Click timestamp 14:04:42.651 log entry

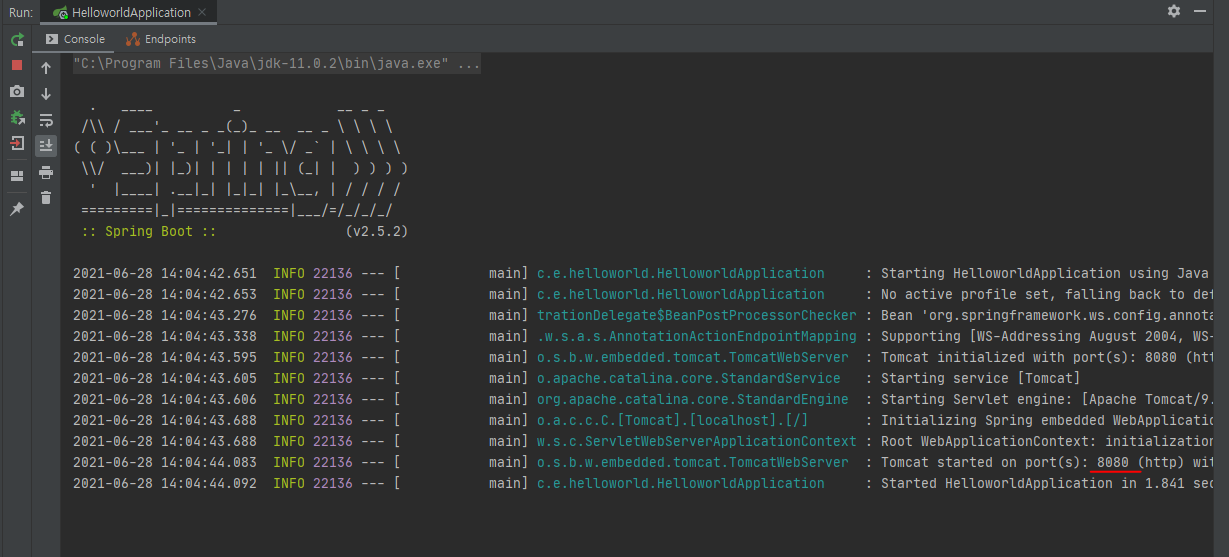pos(165,273)
